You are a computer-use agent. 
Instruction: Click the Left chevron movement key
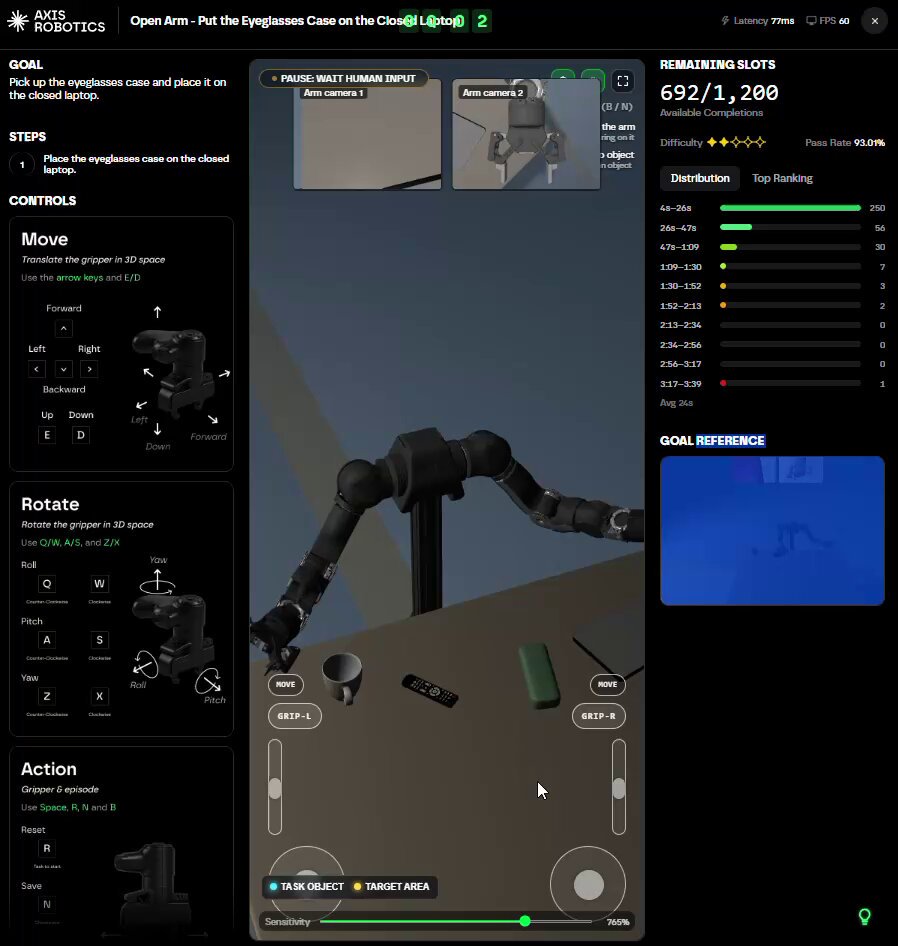(x=37, y=369)
